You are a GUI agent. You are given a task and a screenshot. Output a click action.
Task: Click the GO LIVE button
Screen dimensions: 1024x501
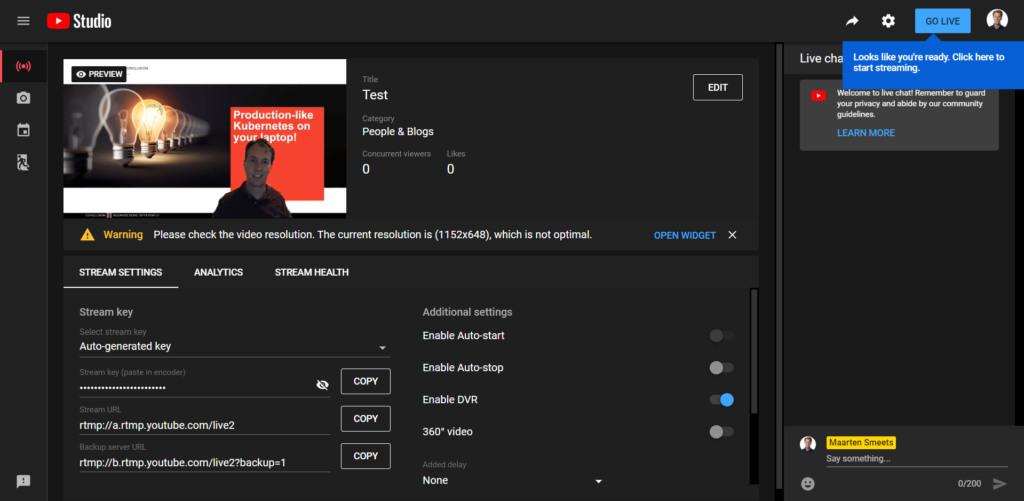[x=942, y=21]
